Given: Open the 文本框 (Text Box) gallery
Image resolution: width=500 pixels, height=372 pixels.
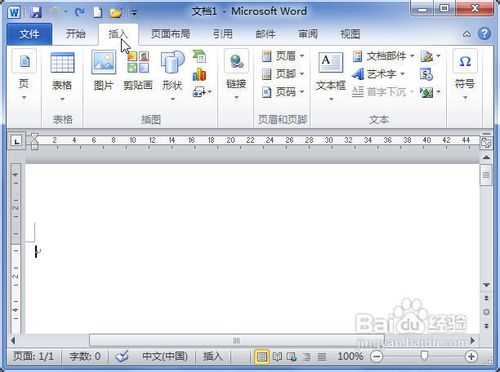Looking at the screenshot, I should [331, 76].
